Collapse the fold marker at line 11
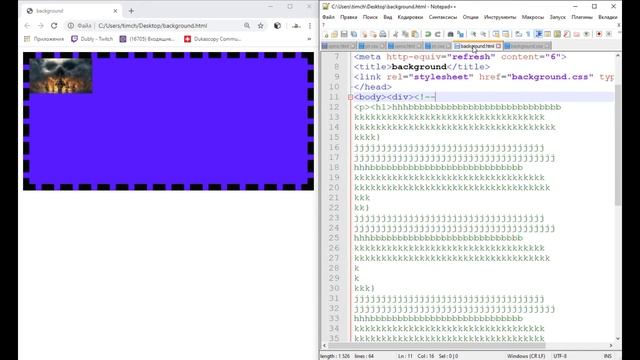 350,97
